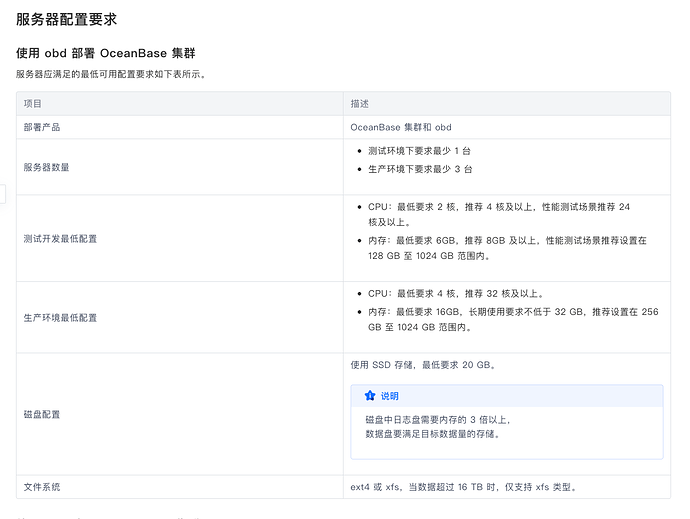The image size is (690, 519).
Task: Select the 使用 obd 部署 OceanBase 集群 heading
Action: [110, 52]
